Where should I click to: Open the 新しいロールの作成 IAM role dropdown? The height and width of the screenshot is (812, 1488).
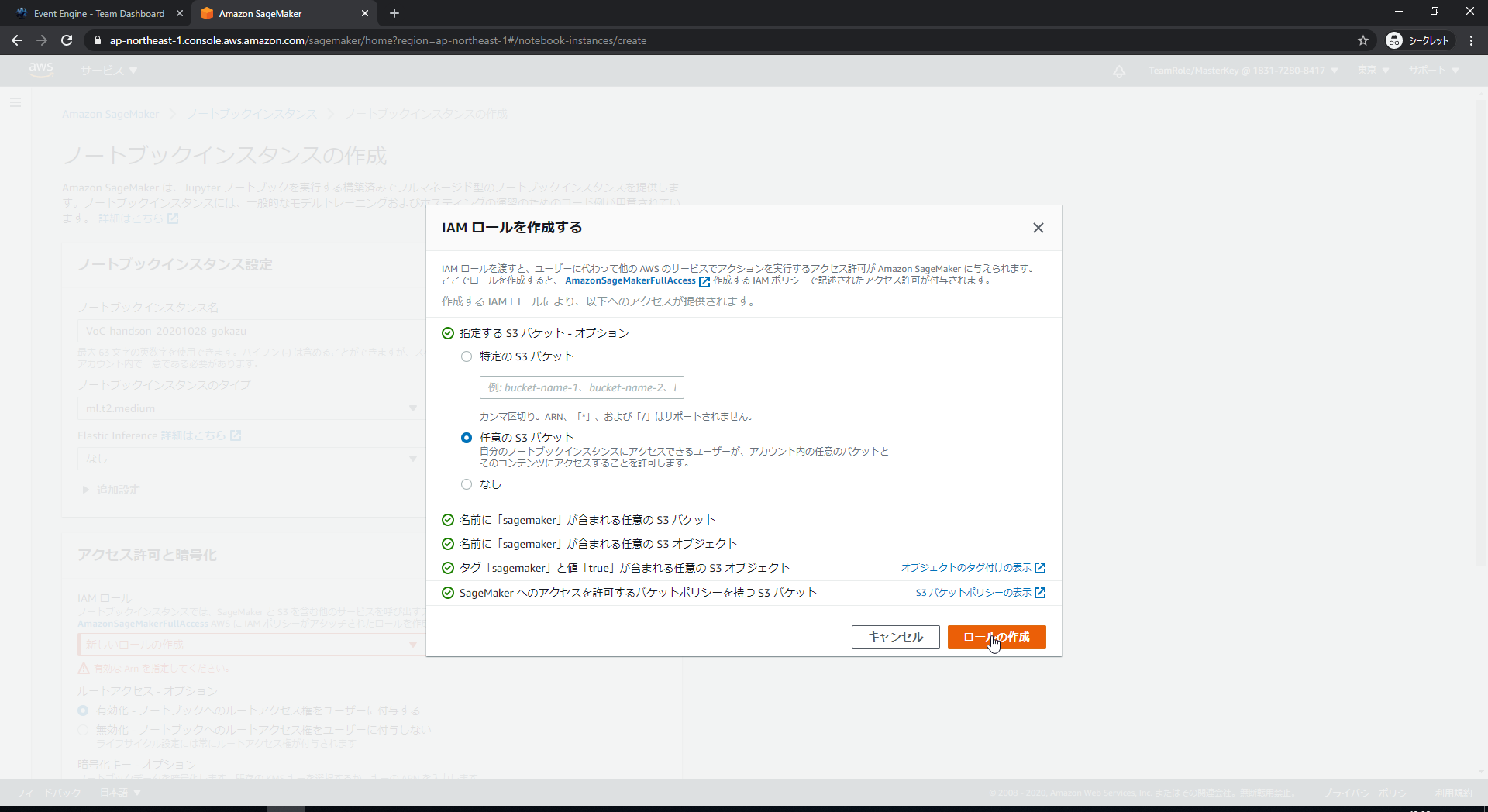(x=252, y=645)
